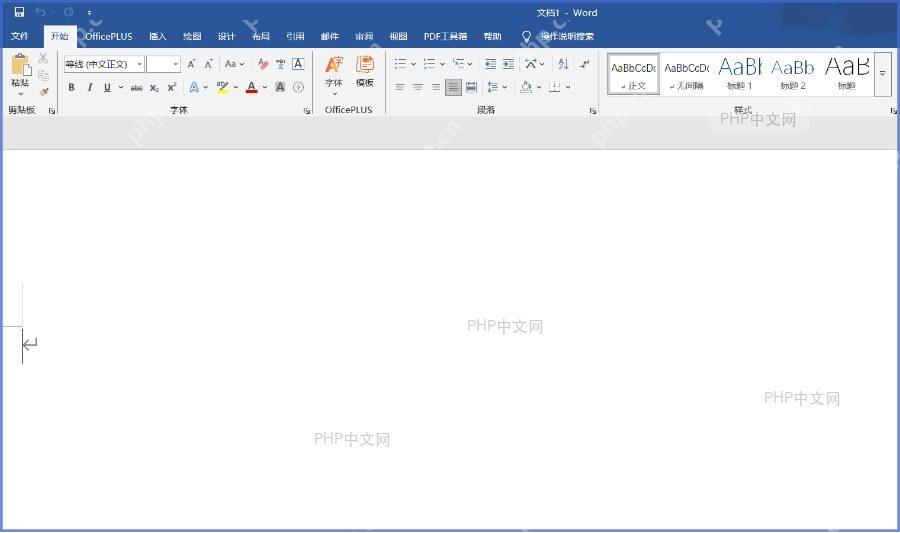
Task: Click the 操作说明搜索 search box
Action: [x=558, y=36]
